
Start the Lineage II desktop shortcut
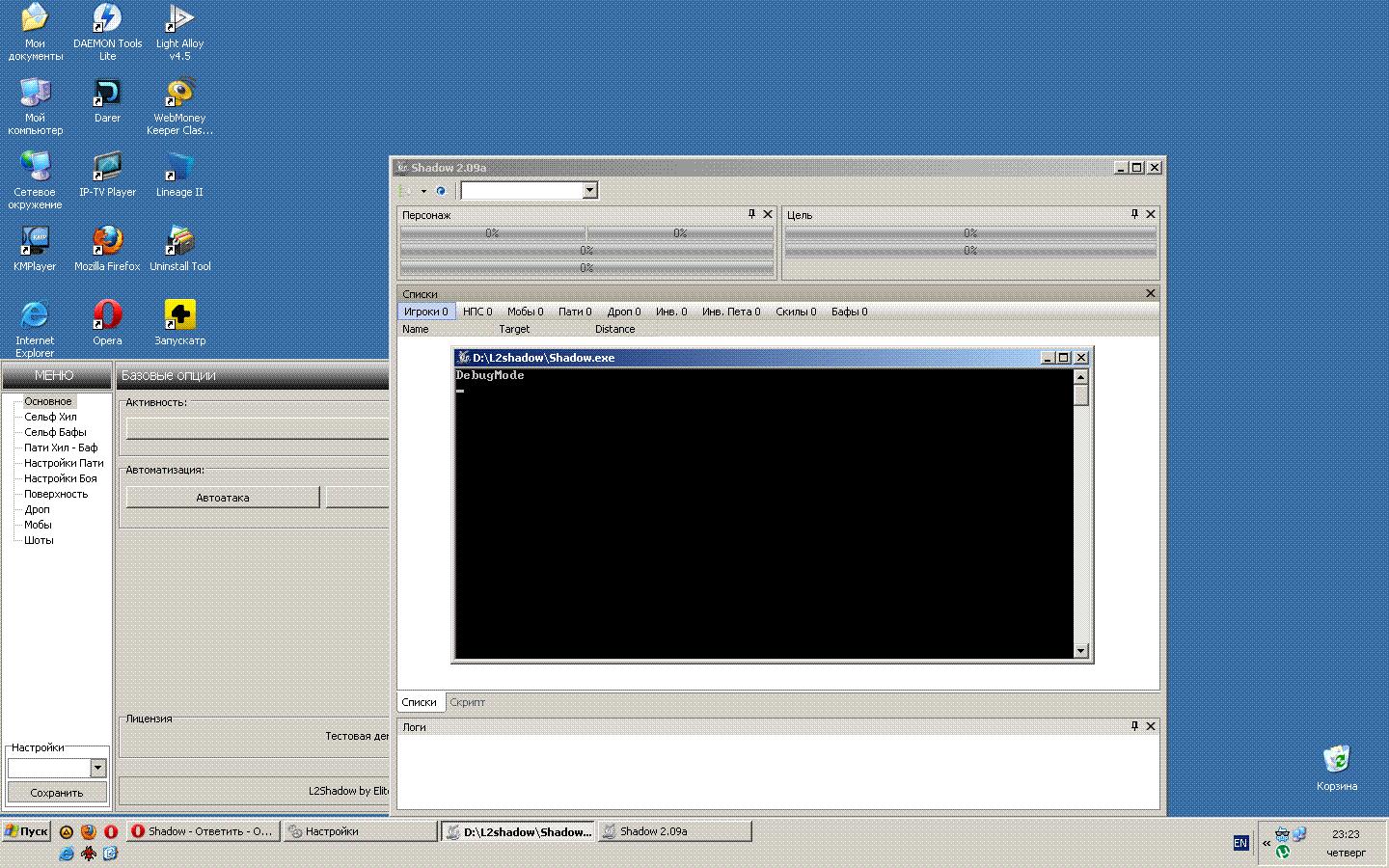pyautogui.click(x=179, y=175)
